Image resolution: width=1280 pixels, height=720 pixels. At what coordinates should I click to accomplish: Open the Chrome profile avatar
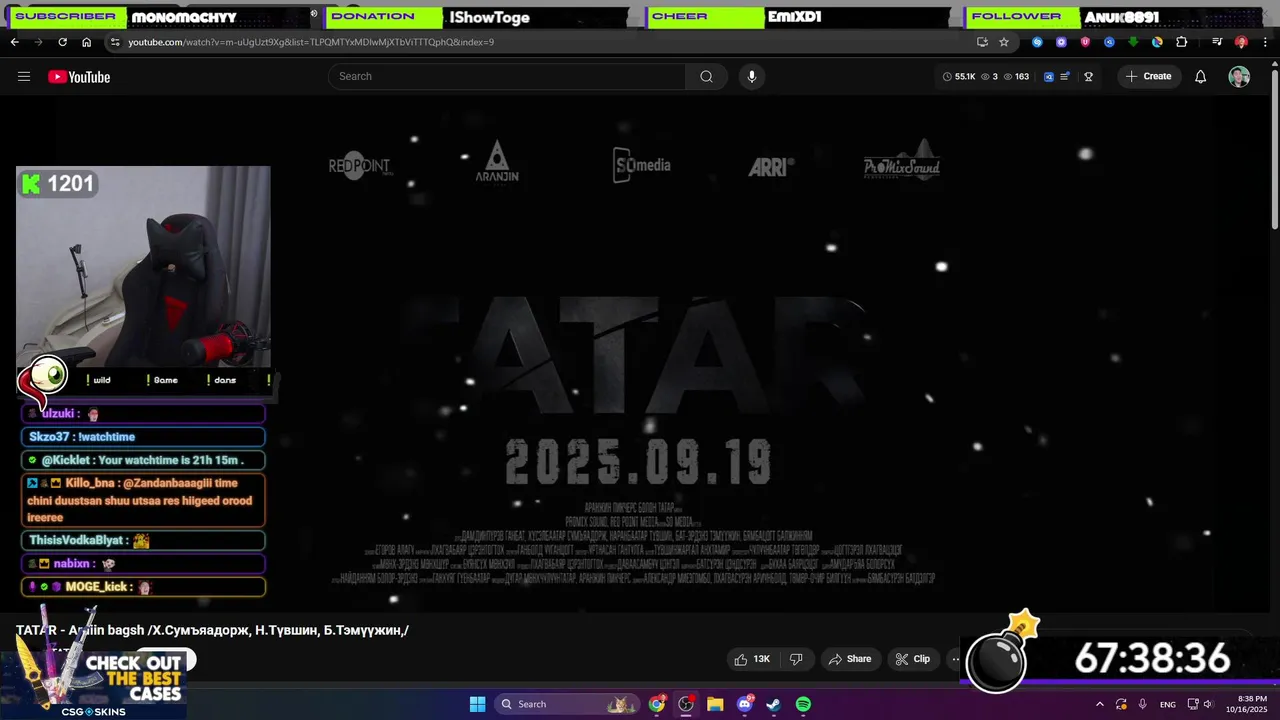click(x=1241, y=42)
